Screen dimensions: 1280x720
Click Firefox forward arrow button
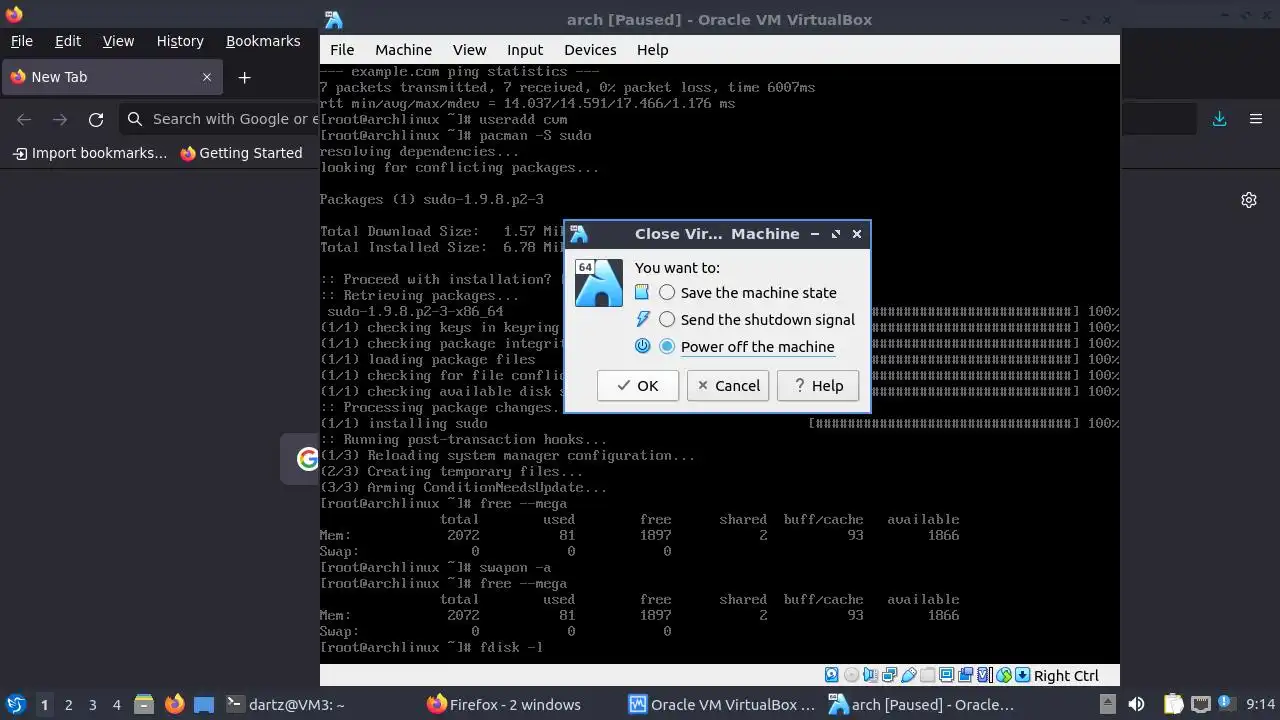pyautogui.click(x=60, y=119)
